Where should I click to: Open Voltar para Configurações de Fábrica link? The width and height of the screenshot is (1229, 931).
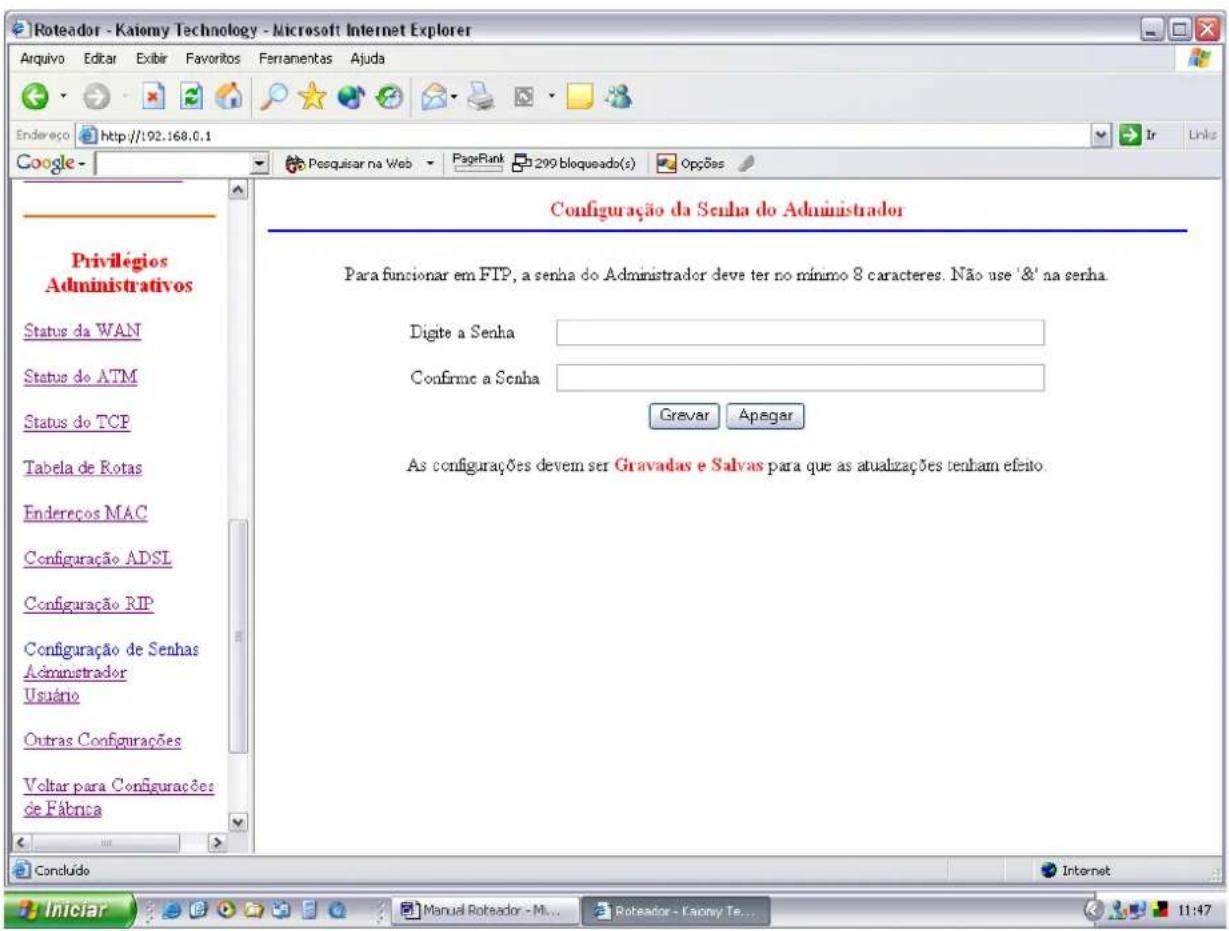[118, 796]
